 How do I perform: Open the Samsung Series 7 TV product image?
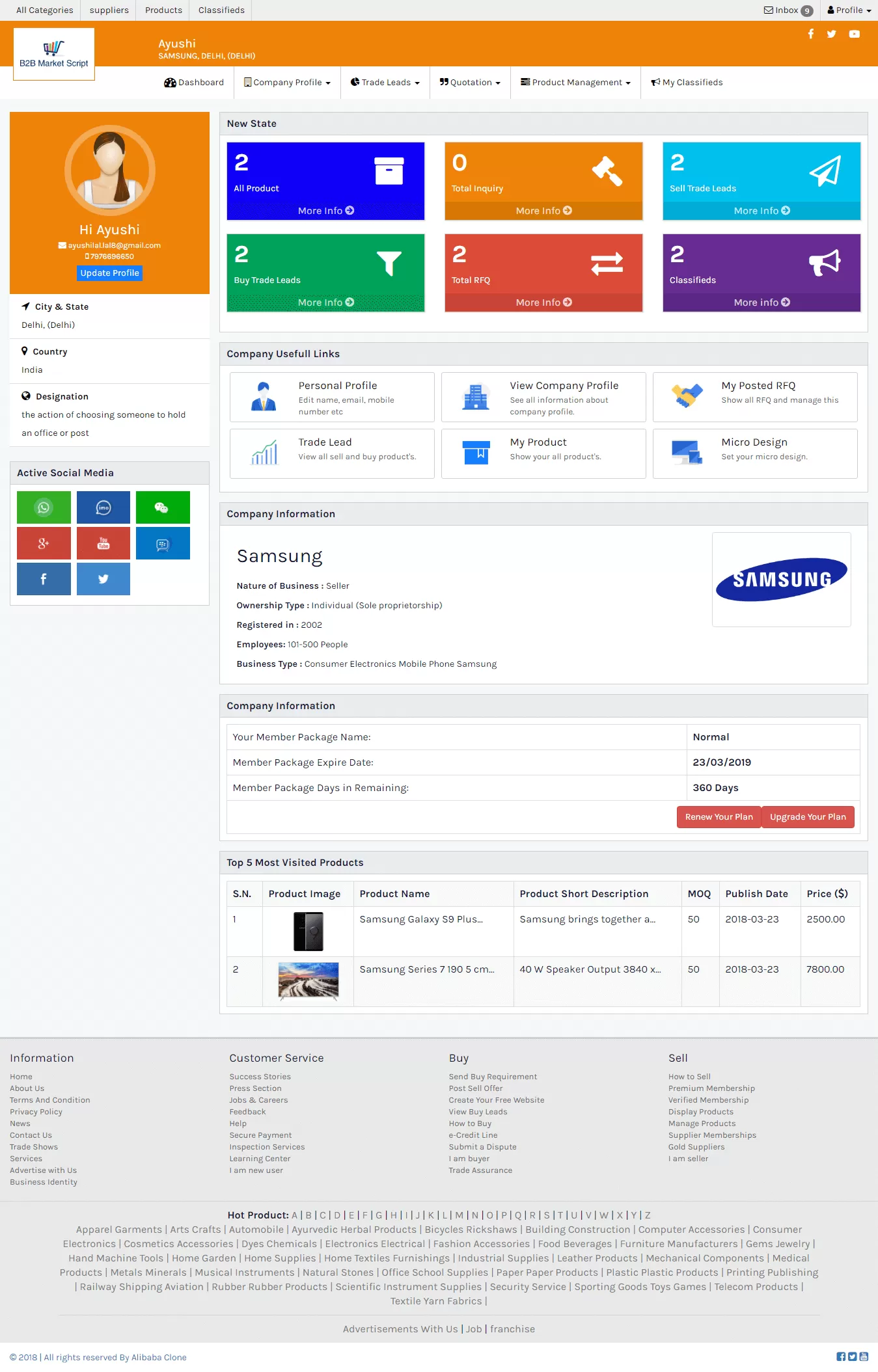click(309, 981)
